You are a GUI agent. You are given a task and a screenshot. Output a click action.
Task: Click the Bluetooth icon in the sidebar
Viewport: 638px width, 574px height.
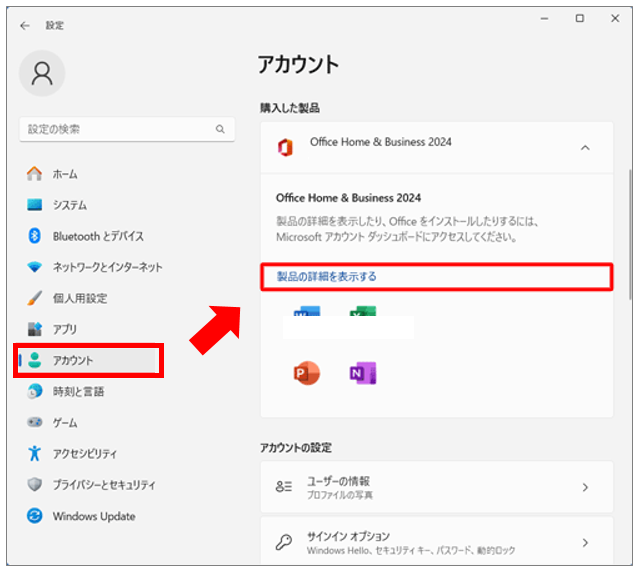click(x=34, y=236)
